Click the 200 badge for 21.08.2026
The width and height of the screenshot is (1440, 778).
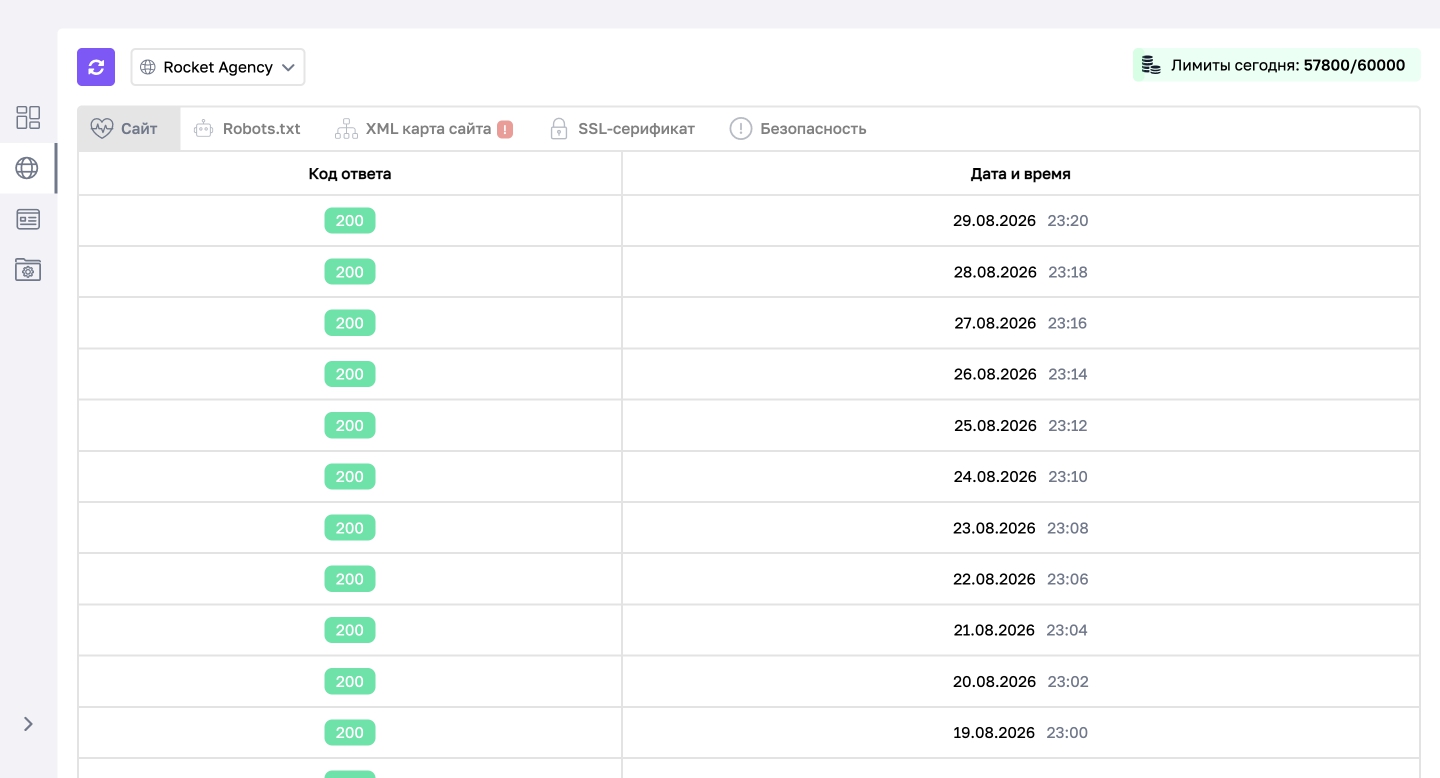pyautogui.click(x=350, y=630)
